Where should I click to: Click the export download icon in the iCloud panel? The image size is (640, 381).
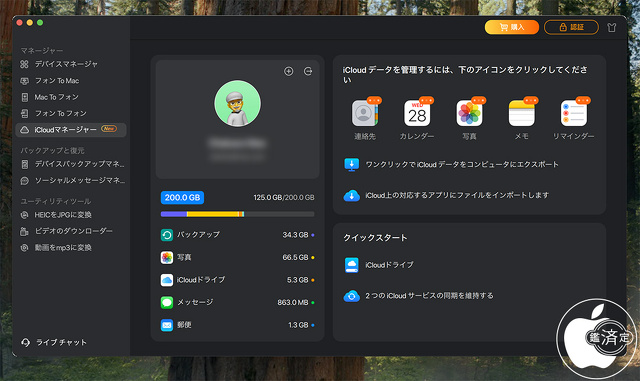tap(351, 165)
